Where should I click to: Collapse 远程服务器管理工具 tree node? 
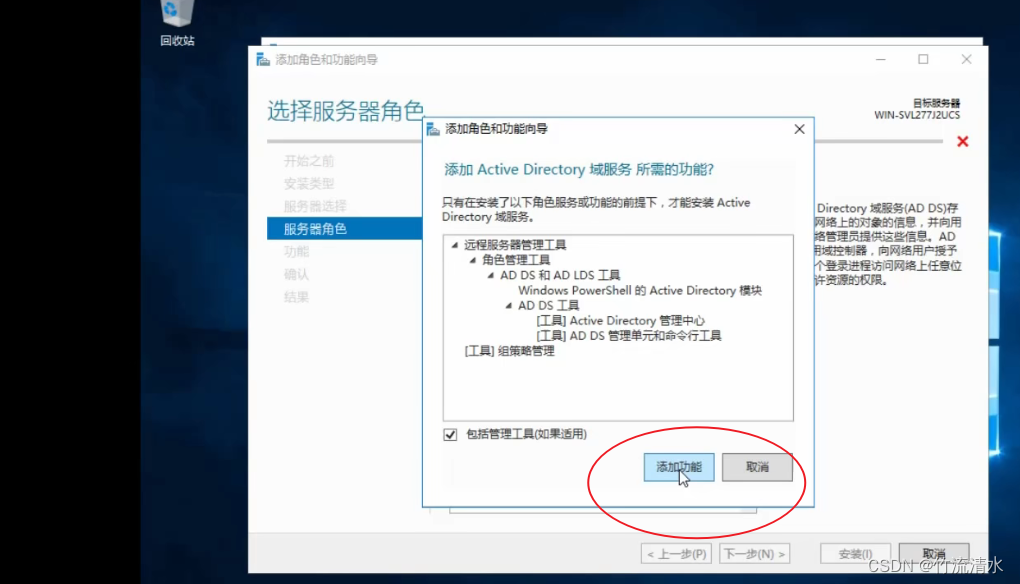click(455, 245)
